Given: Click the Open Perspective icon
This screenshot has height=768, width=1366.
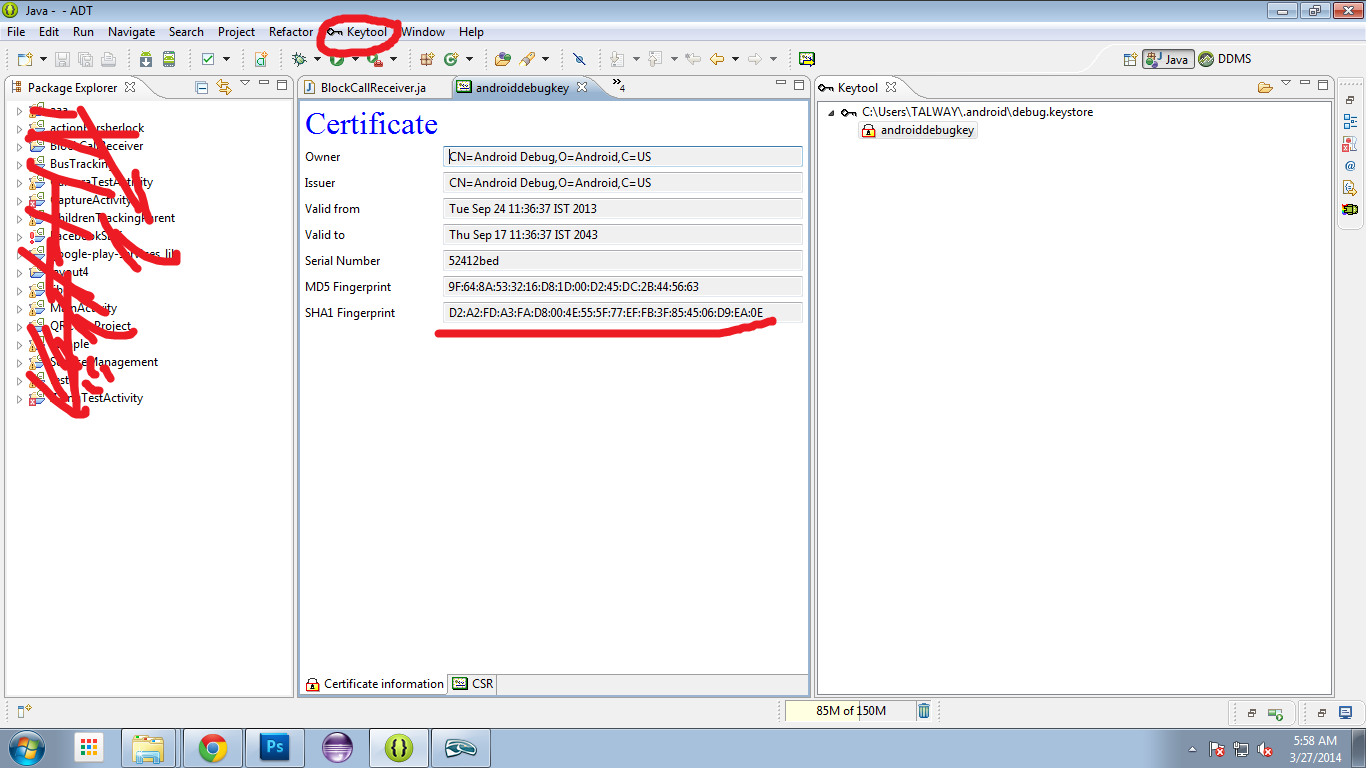Looking at the screenshot, I should 1130,59.
